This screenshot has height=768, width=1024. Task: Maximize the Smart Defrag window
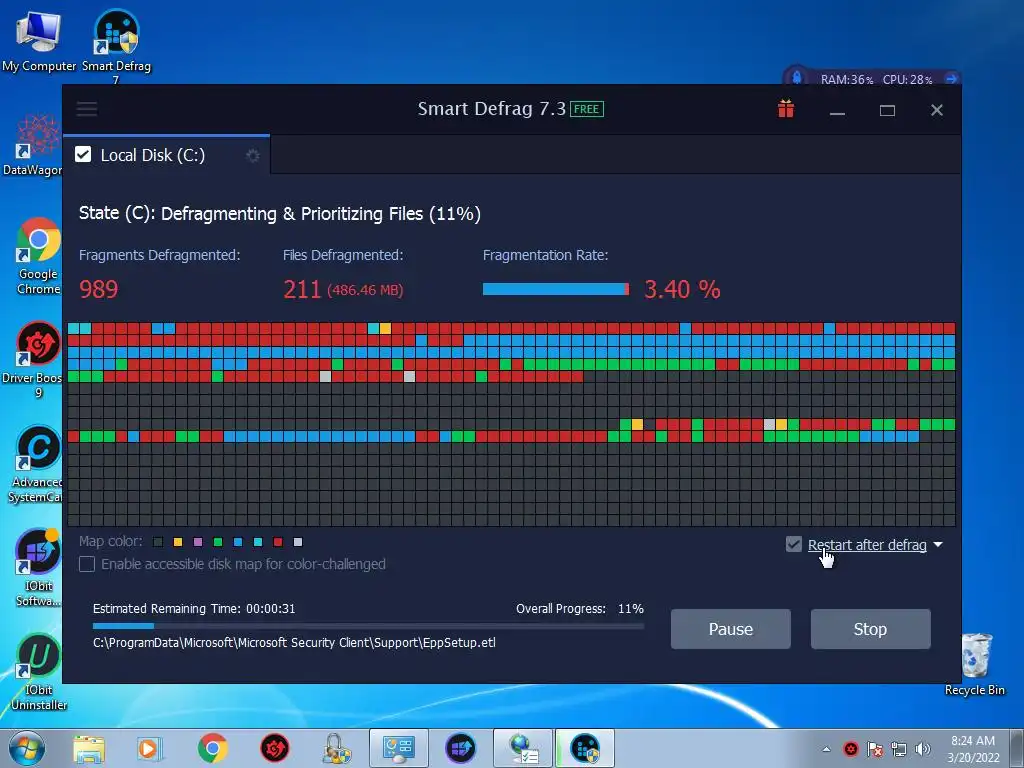pos(887,110)
